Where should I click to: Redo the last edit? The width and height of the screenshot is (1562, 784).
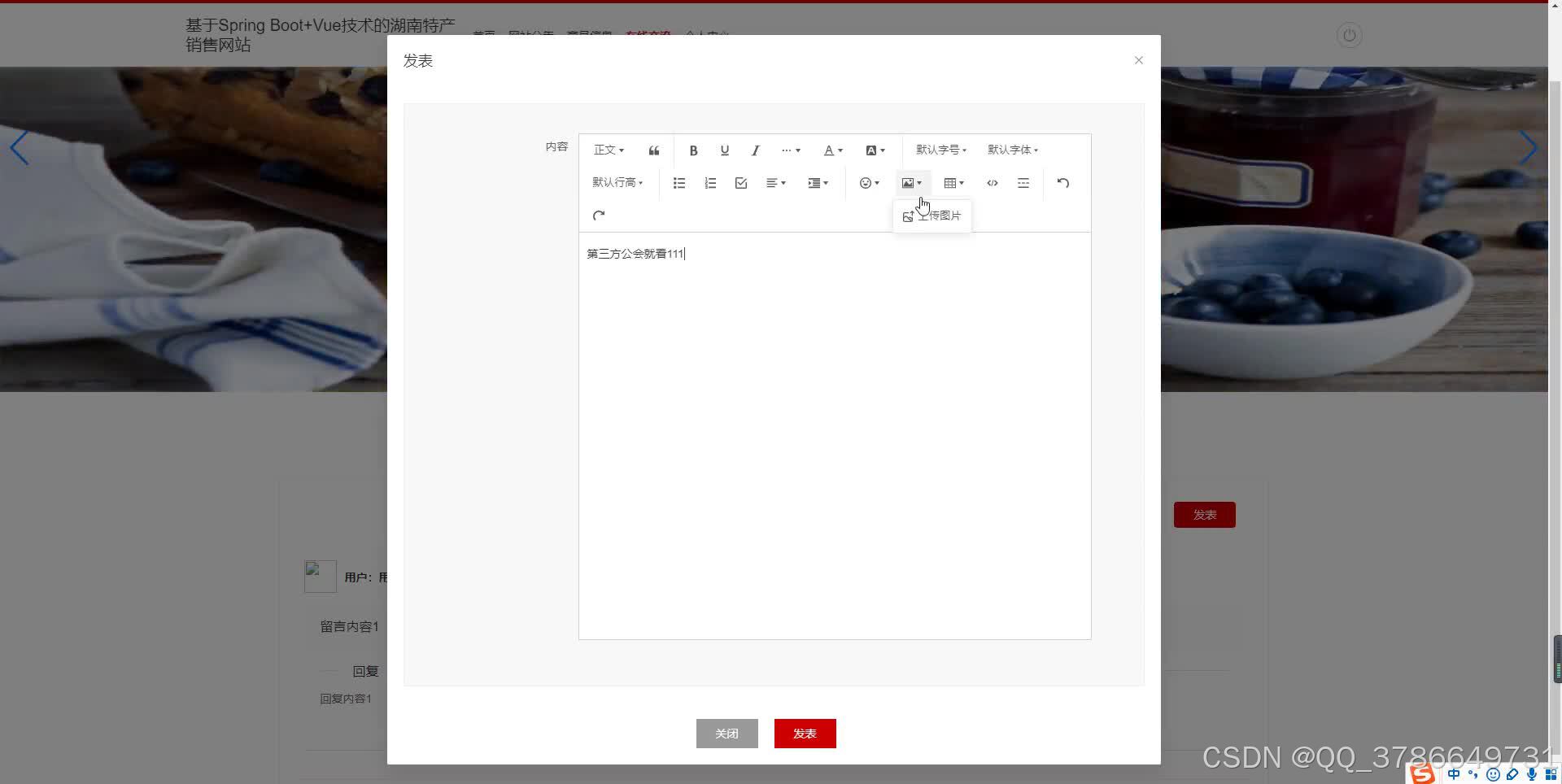599,216
